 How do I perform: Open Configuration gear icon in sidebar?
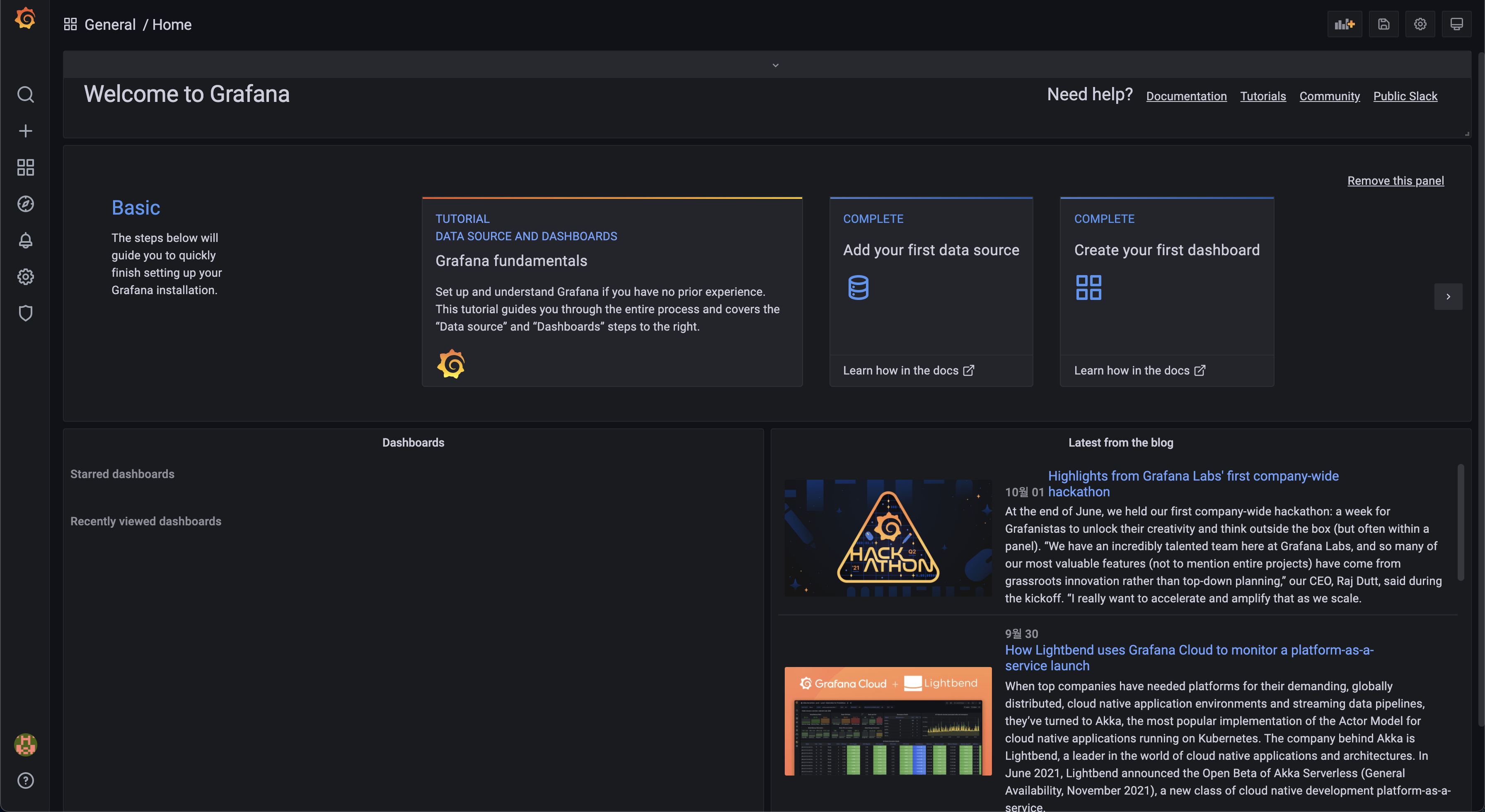click(25, 277)
